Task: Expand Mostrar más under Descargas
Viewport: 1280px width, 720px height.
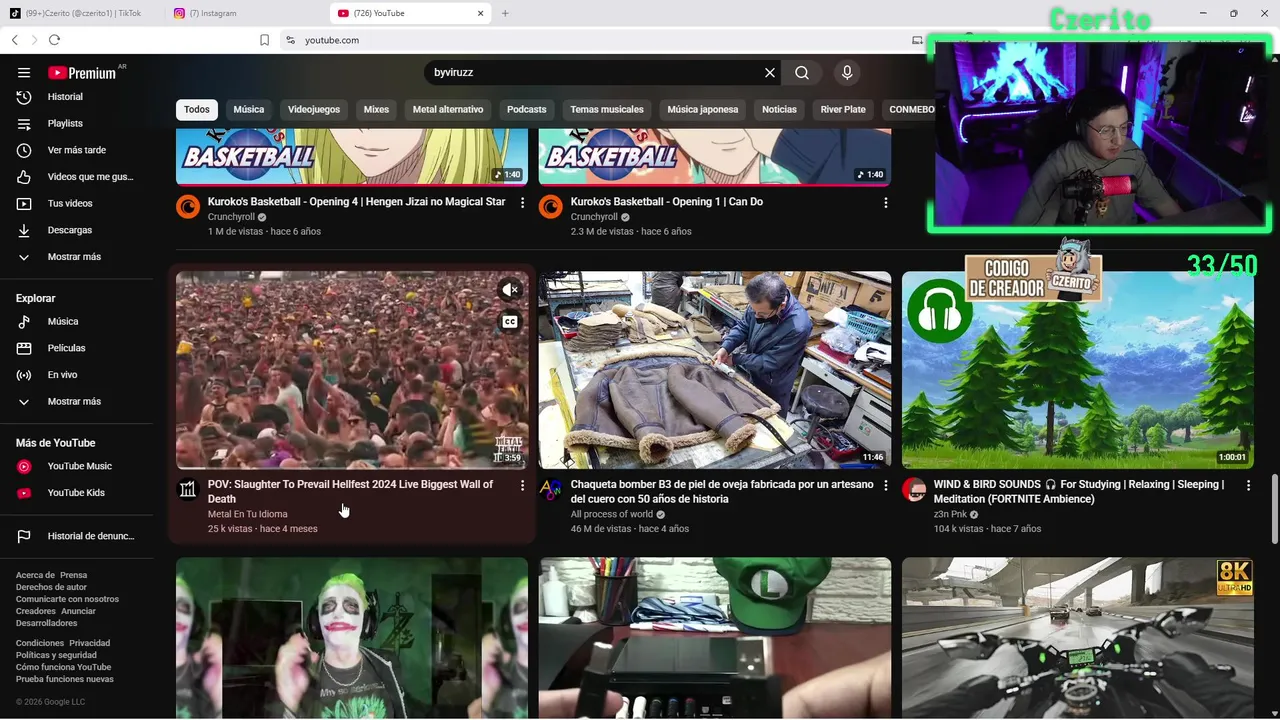Action: point(76,257)
